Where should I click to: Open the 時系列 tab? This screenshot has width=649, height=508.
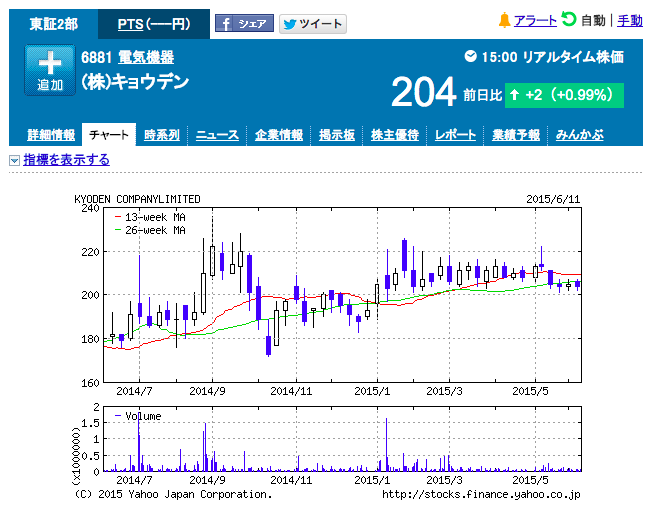pos(162,135)
